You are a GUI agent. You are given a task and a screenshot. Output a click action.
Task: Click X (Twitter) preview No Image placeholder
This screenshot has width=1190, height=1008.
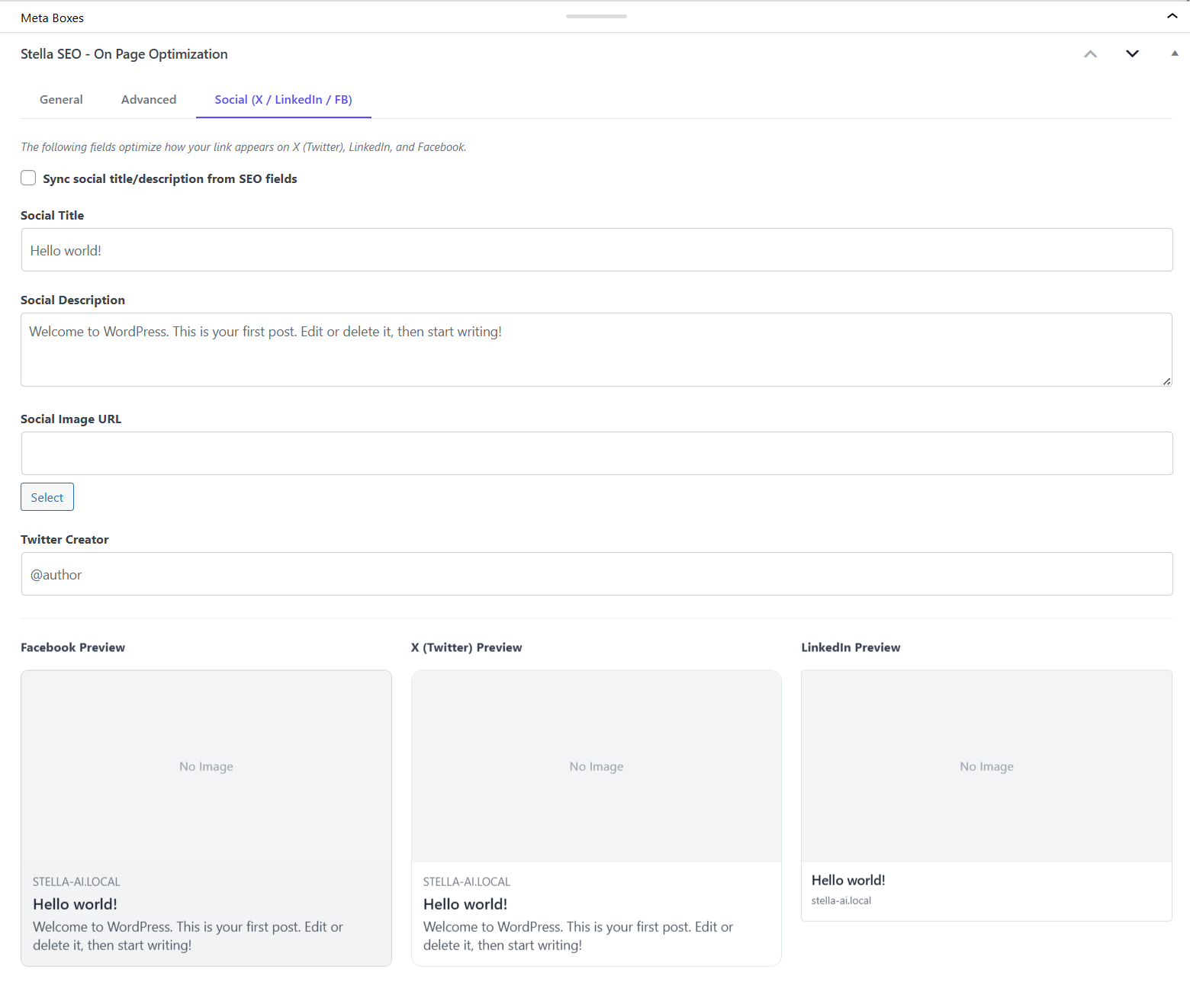tap(597, 766)
